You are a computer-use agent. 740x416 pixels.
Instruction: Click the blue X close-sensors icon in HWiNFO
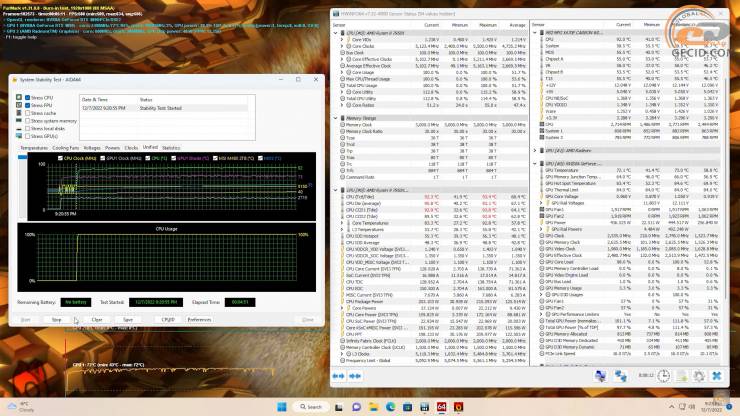(x=716, y=376)
